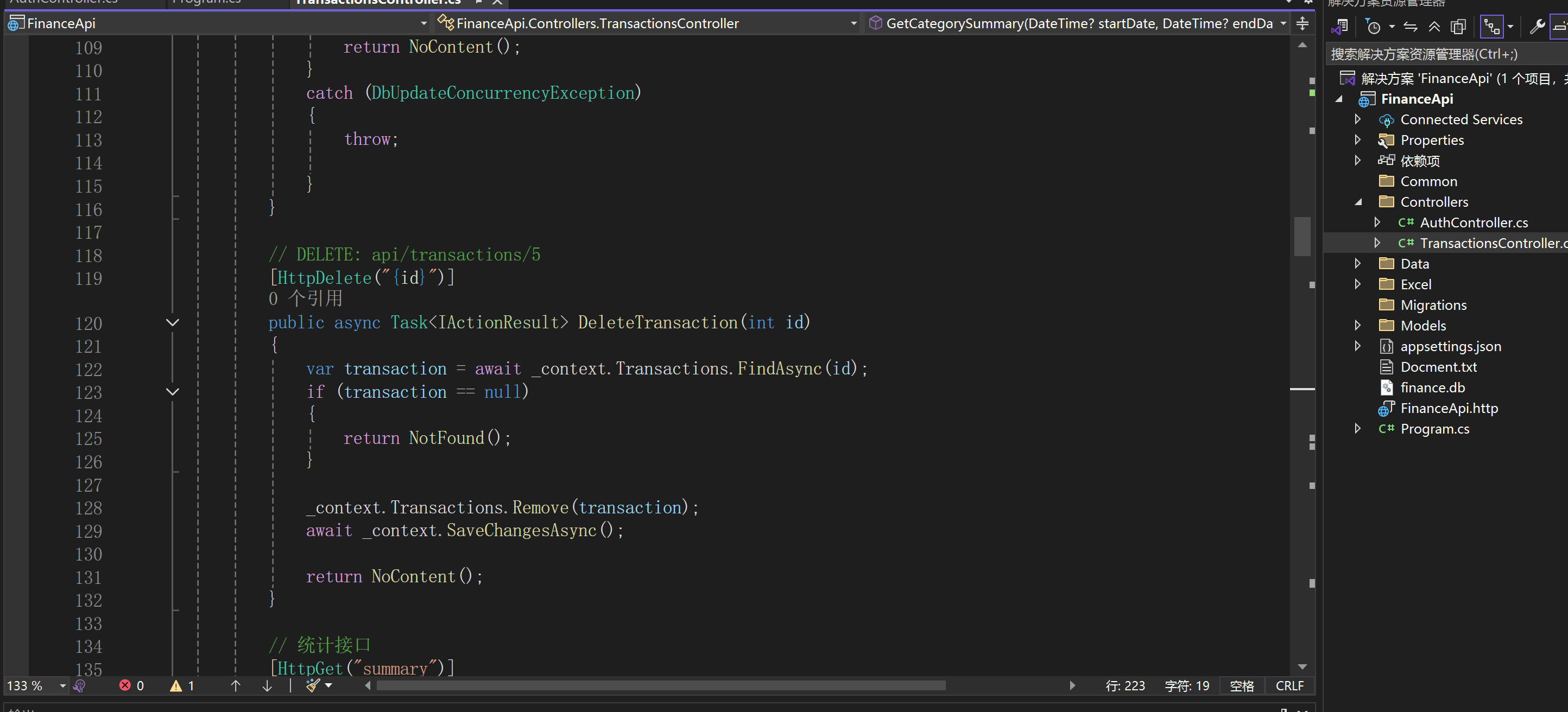The height and width of the screenshot is (712, 1568).
Task: Open the Code Cleanup broom icon
Action: click(x=313, y=686)
